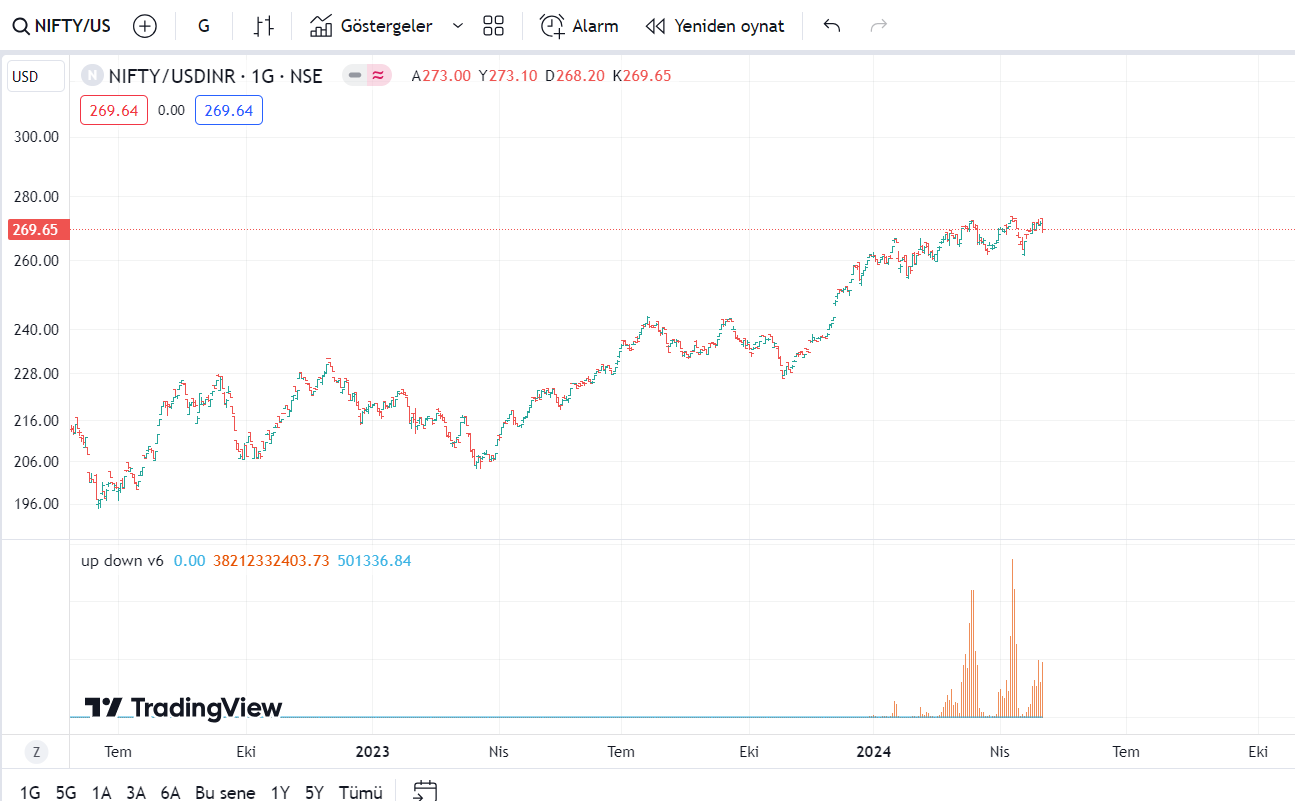Click the go-to-date calendar icon

[x=425, y=791]
